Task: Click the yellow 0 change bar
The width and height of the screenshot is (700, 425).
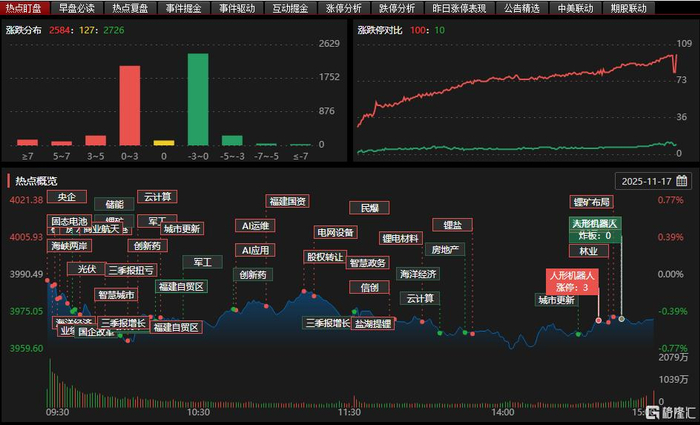Action: coord(164,143)
